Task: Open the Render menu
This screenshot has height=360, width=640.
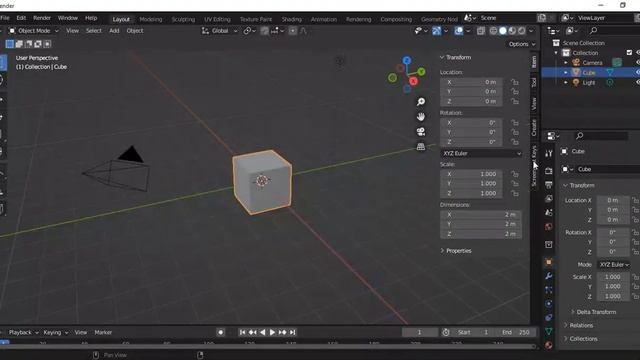Action: pos(42,18)
